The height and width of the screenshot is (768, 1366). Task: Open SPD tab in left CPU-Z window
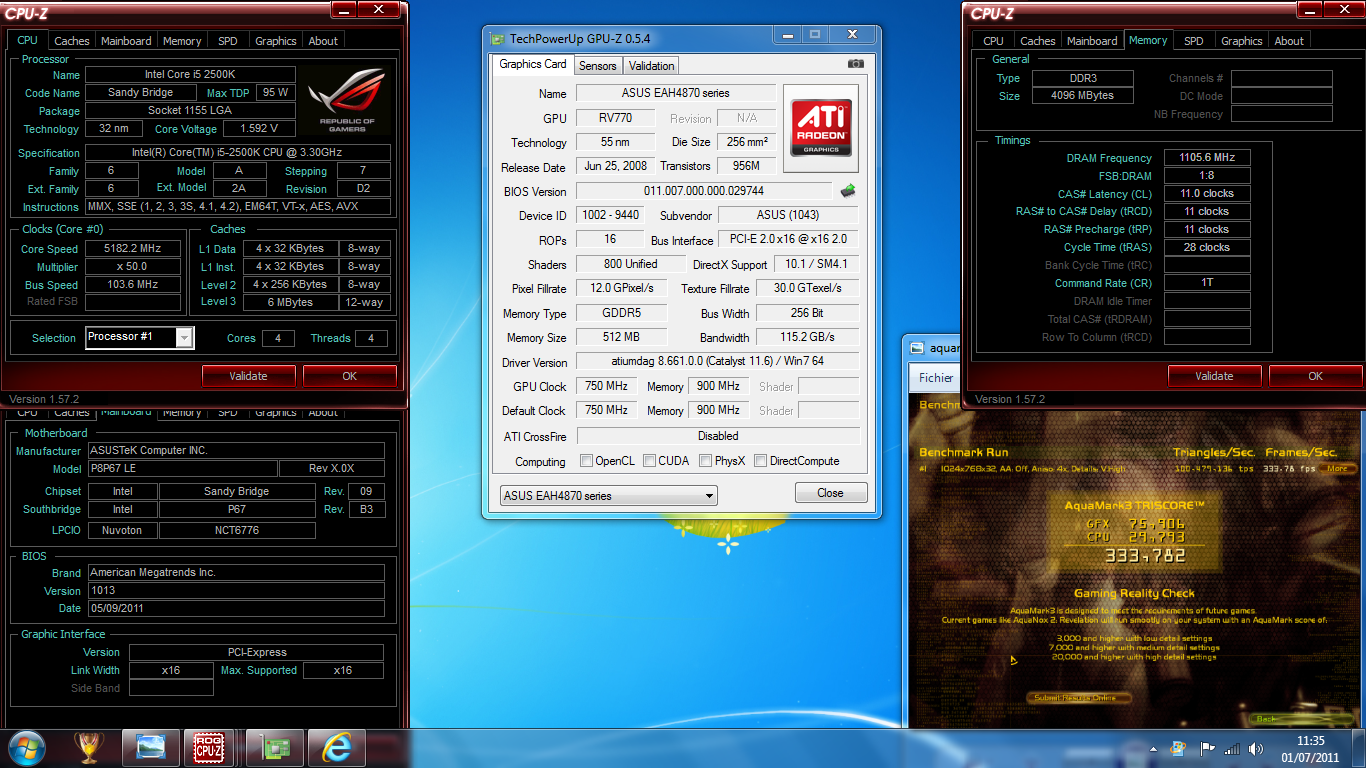pyautogui.click(x=228, y=41)
